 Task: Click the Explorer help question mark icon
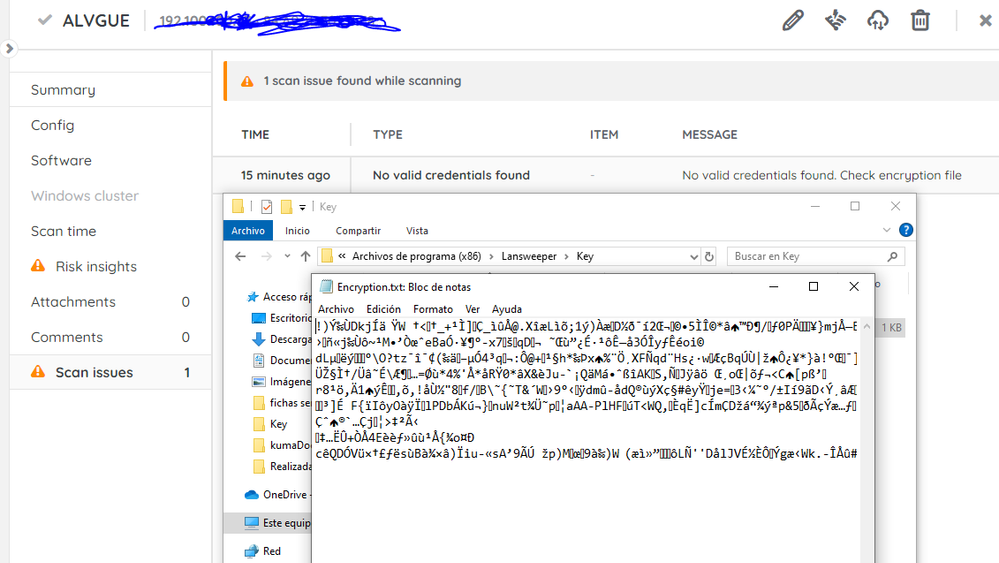tap(906, 230)
